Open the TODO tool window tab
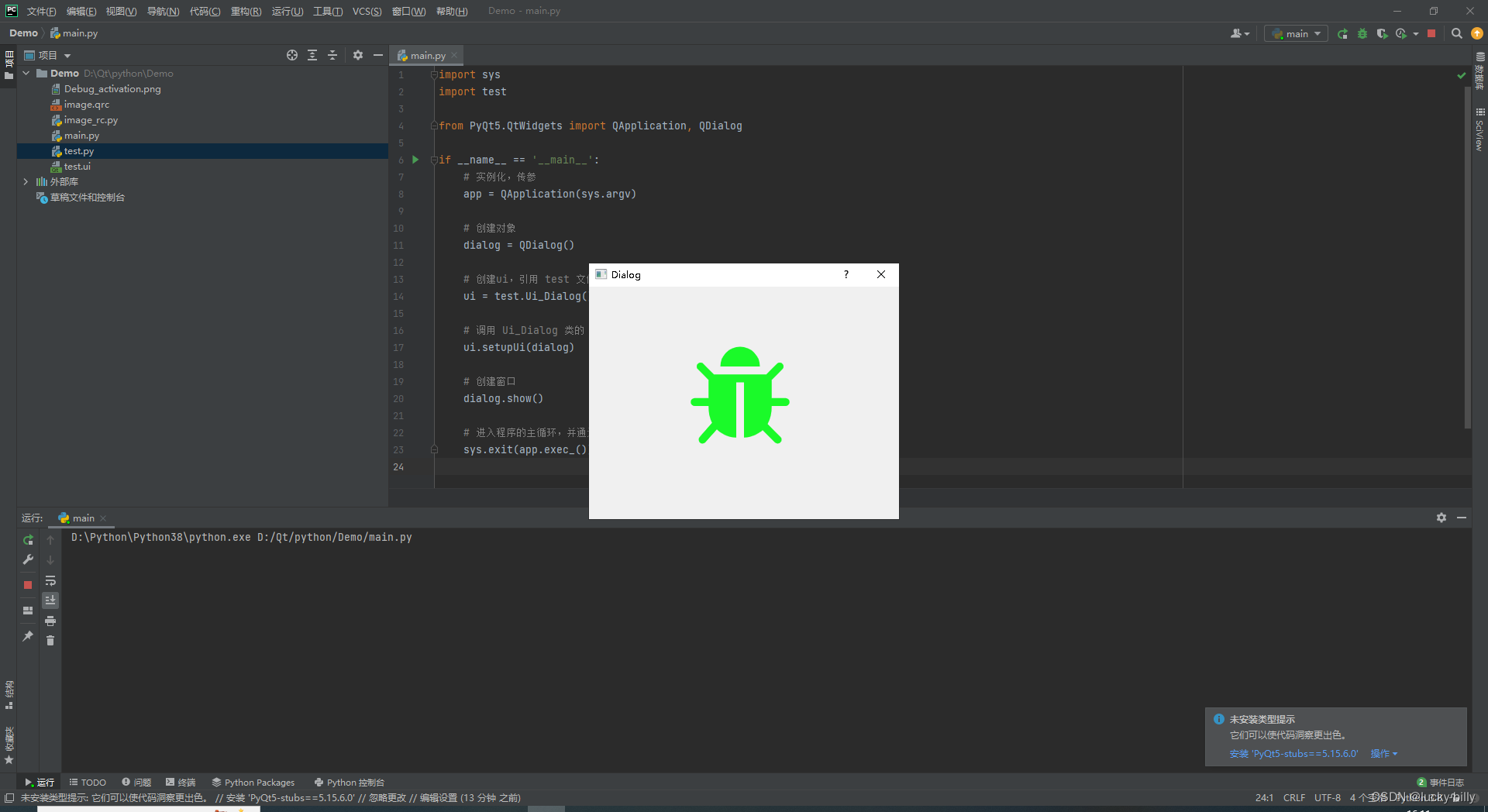This screenshot has height=812, width=1488. tap(88, 783)
